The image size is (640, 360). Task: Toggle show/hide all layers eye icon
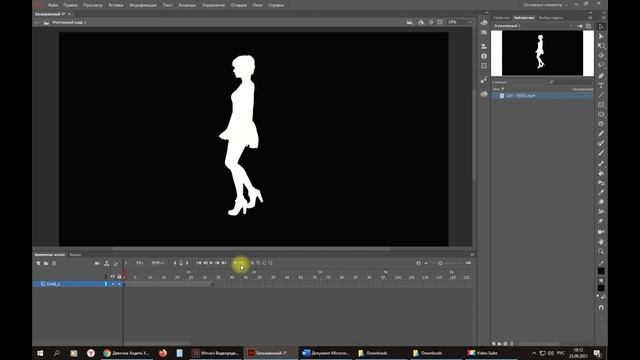113,277
